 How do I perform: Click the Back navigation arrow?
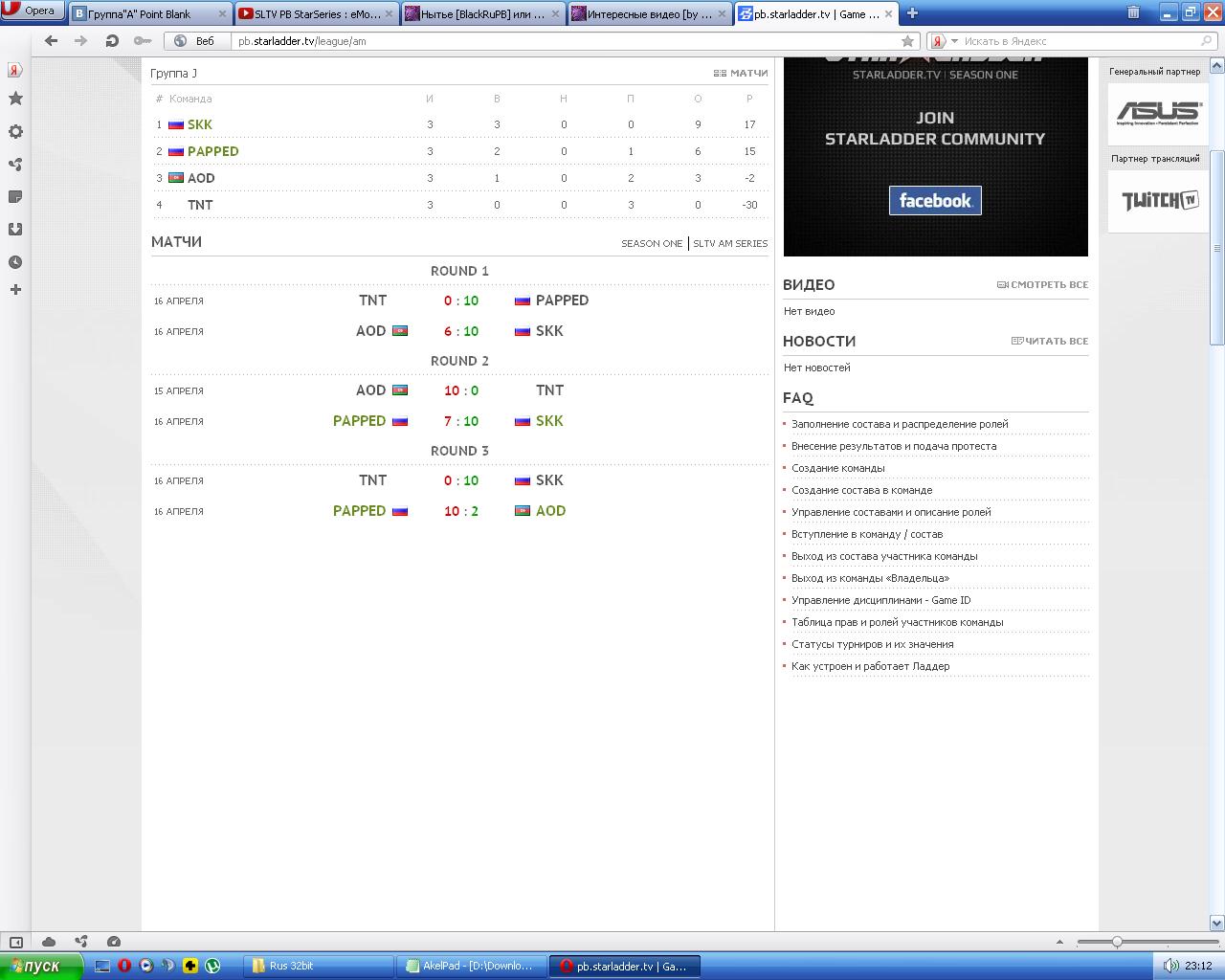(52, 41)
